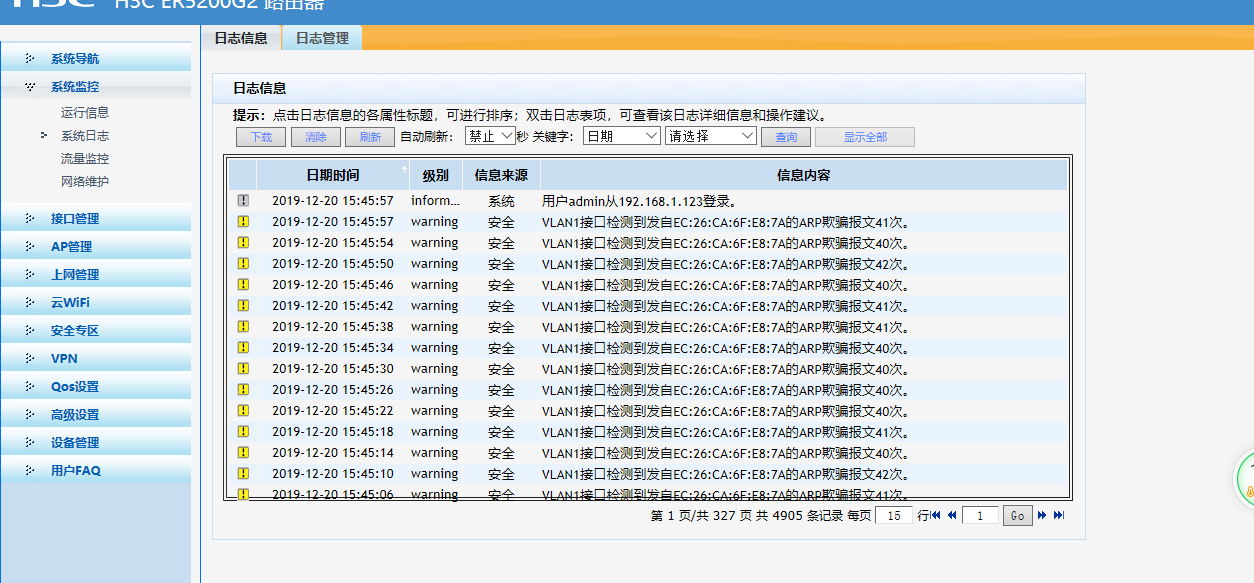Click the warning icon on the 15:45:38 row

point(243,327)
